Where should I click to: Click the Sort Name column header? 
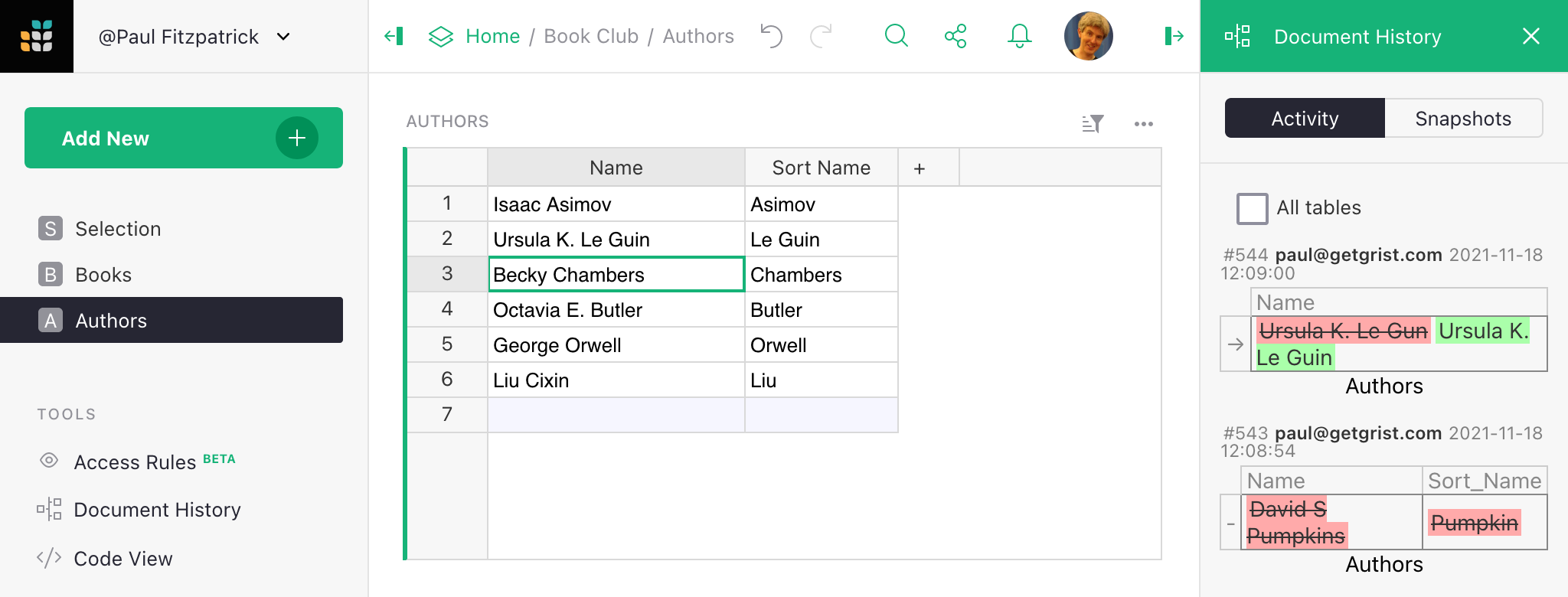tap(822, 168)
